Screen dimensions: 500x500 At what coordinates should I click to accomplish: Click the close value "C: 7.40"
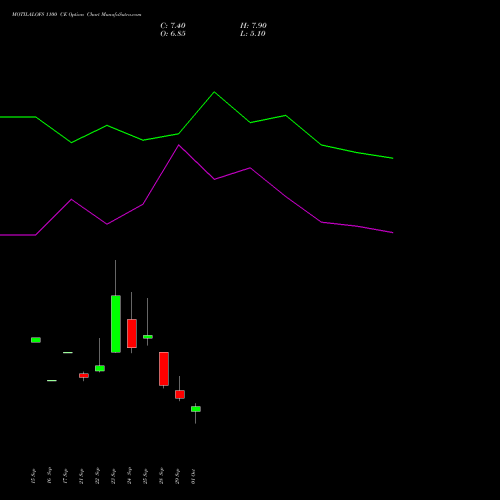click(x=173, y=26)
